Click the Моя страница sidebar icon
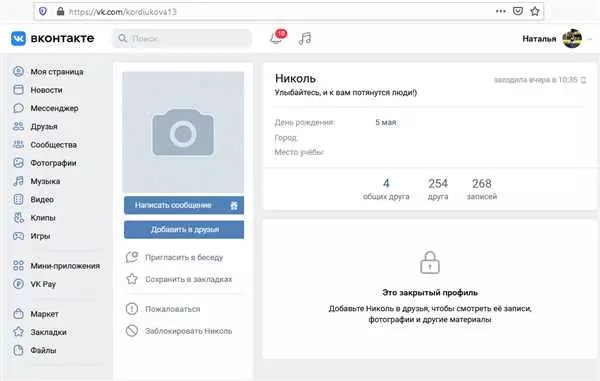Viewport: 600px width, 381px height. click(x=18, y=72)
